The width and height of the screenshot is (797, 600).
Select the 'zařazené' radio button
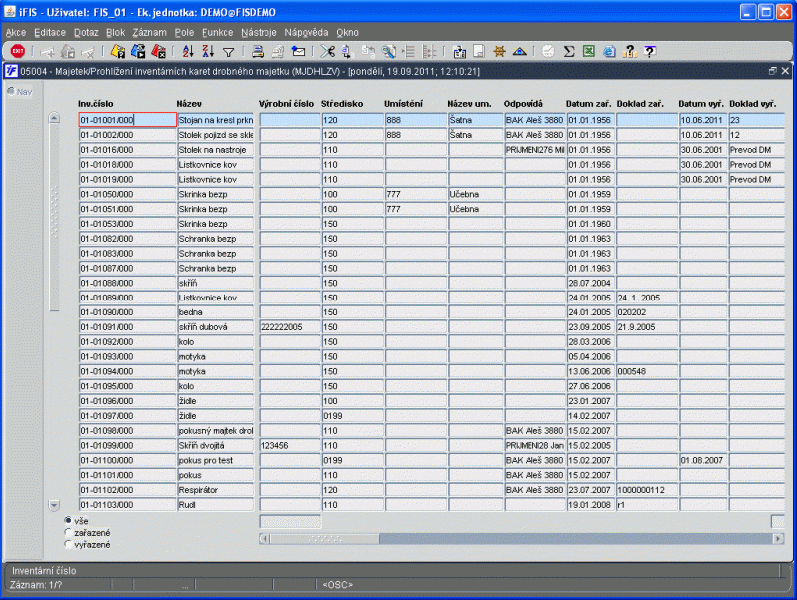68,533
